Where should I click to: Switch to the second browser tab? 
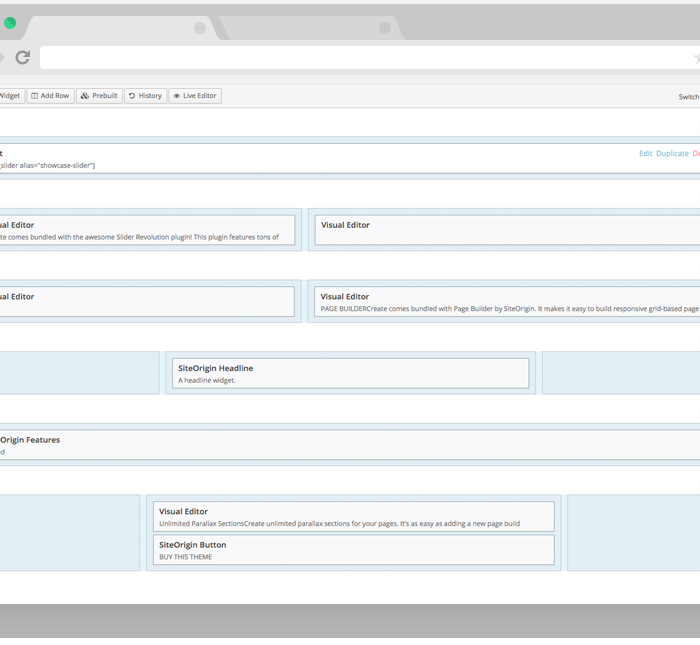pos(312,28)
